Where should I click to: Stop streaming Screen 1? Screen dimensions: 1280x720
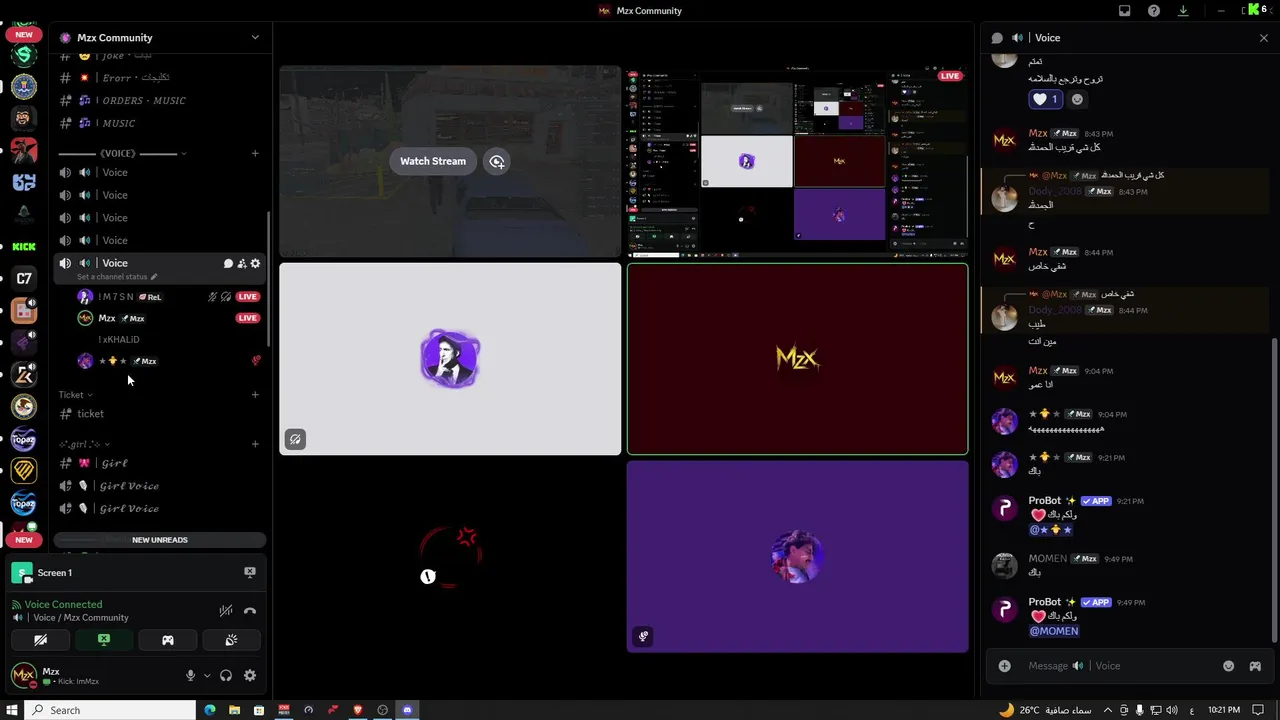click(250, 572)
